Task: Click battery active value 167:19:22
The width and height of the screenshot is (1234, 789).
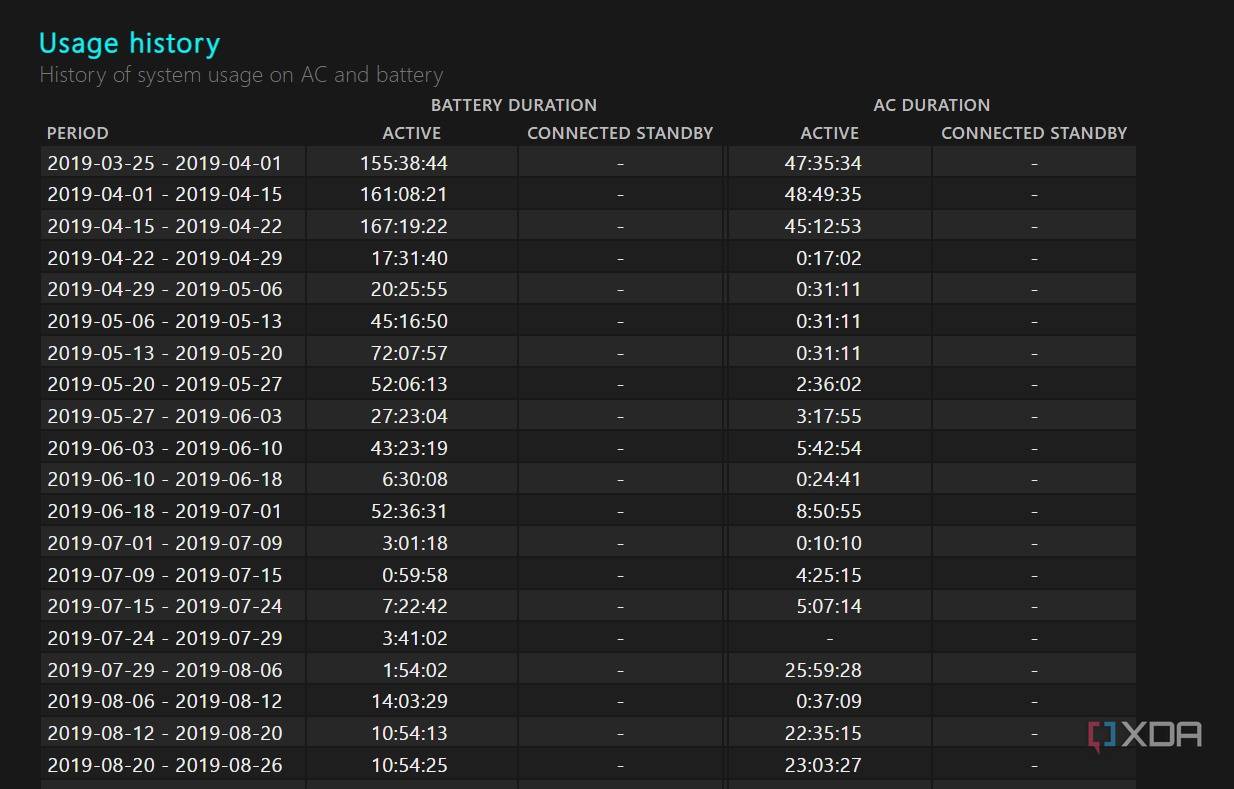Action: (404, 226)
